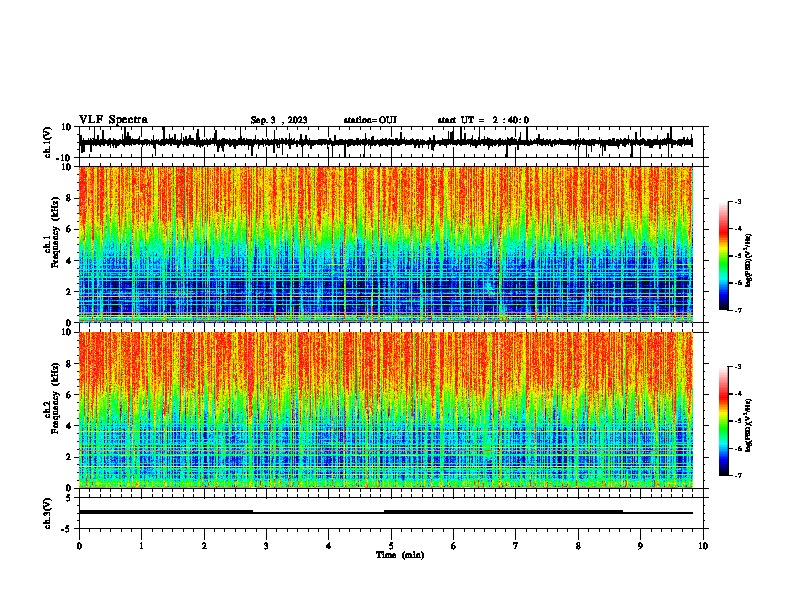Click the "6" kHz tick on ch.1 frequency axis

[x=69, y=229]
